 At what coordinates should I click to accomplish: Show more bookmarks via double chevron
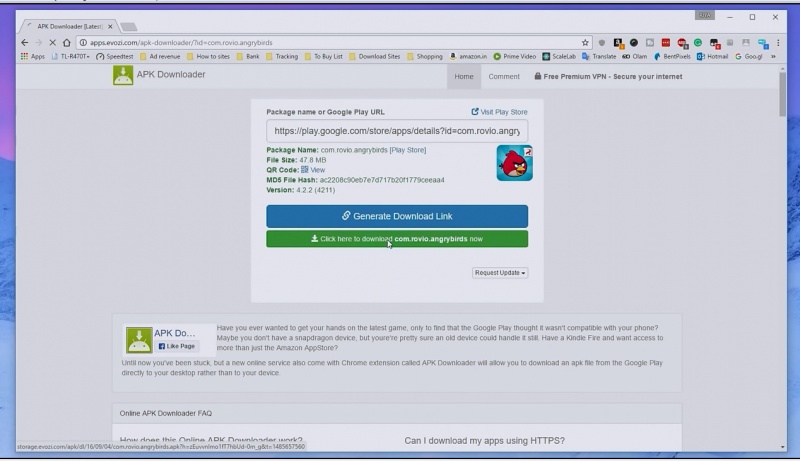[773, 57]
